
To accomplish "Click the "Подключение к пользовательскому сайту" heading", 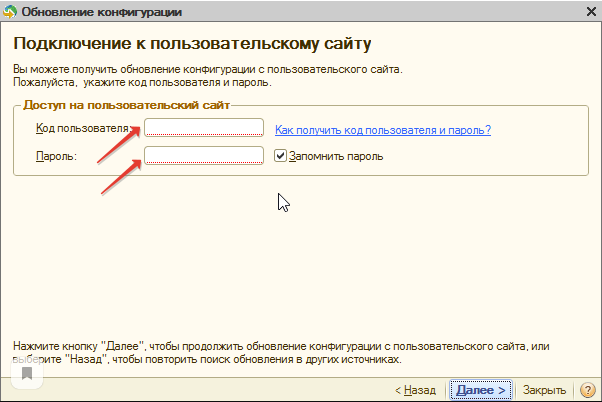I will pyautogui.click(x=191, y=45).
